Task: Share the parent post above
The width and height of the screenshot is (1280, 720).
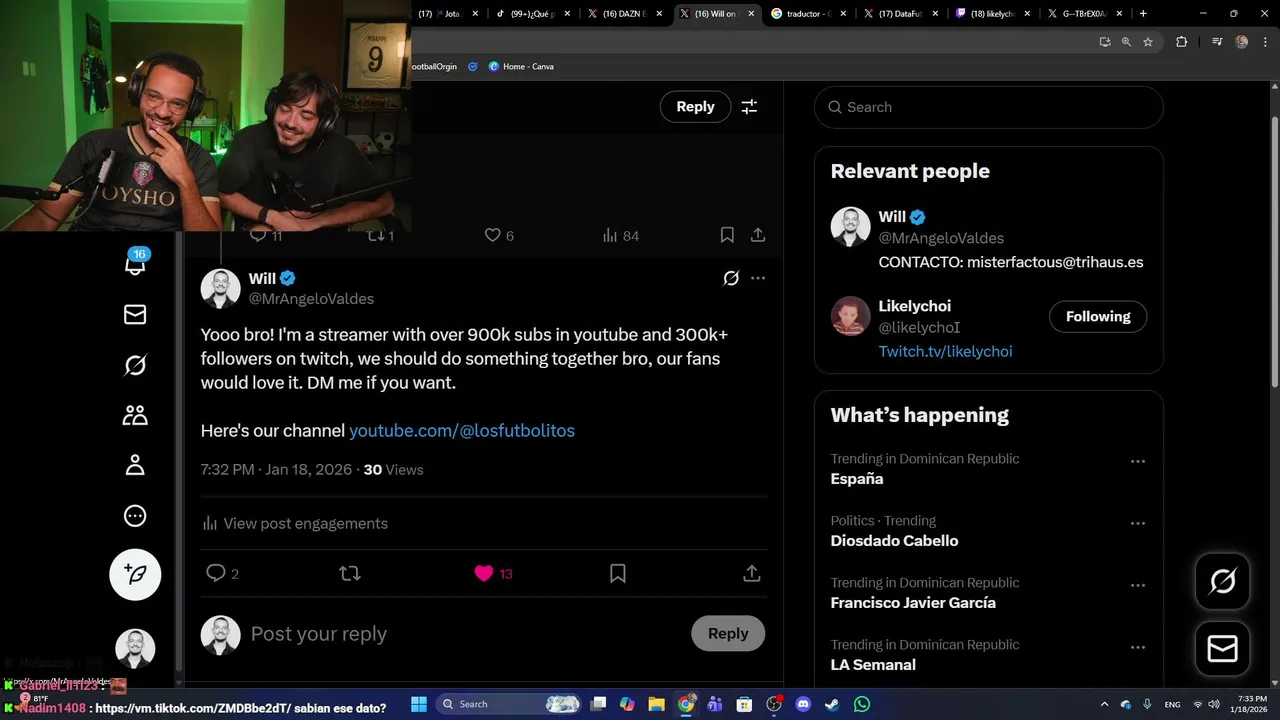Action: click(x=758, y=235)
